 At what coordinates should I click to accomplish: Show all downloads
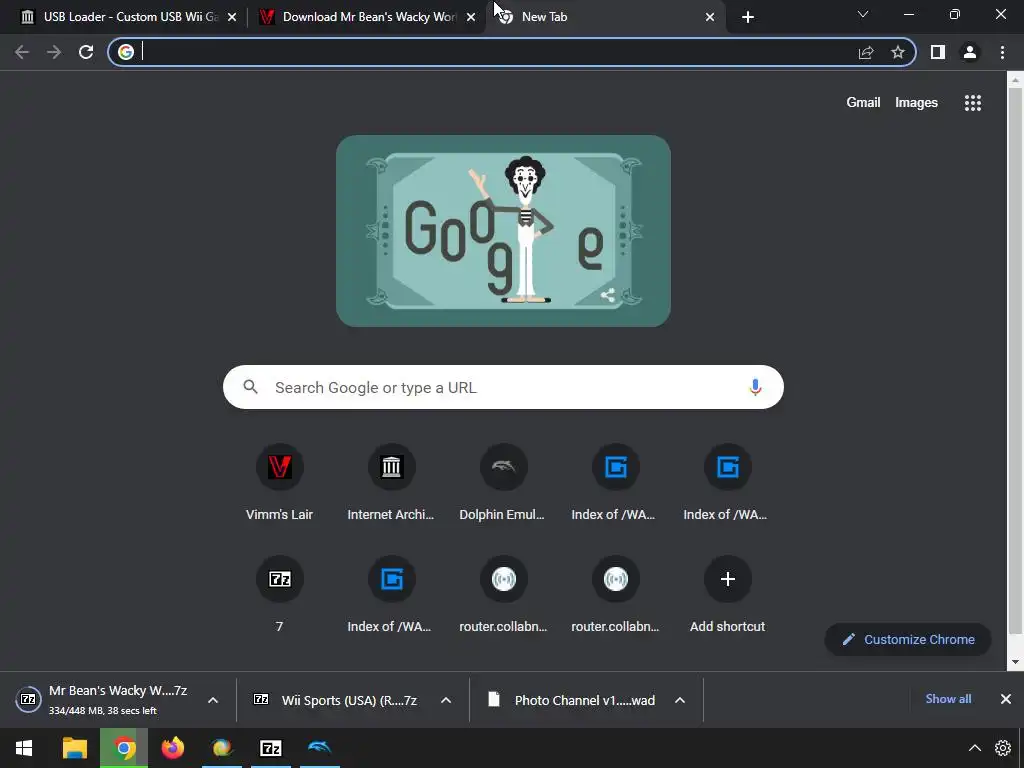(x=948, y=699)
